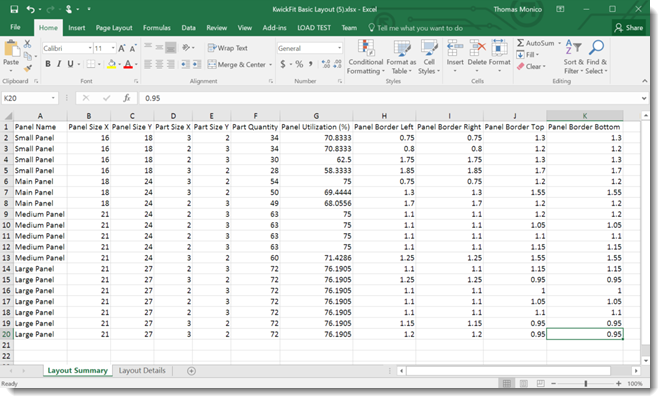Add a new sheet with plus button
Screen dimensions: 665x403
pyautogui.click(x=191, y=371)
